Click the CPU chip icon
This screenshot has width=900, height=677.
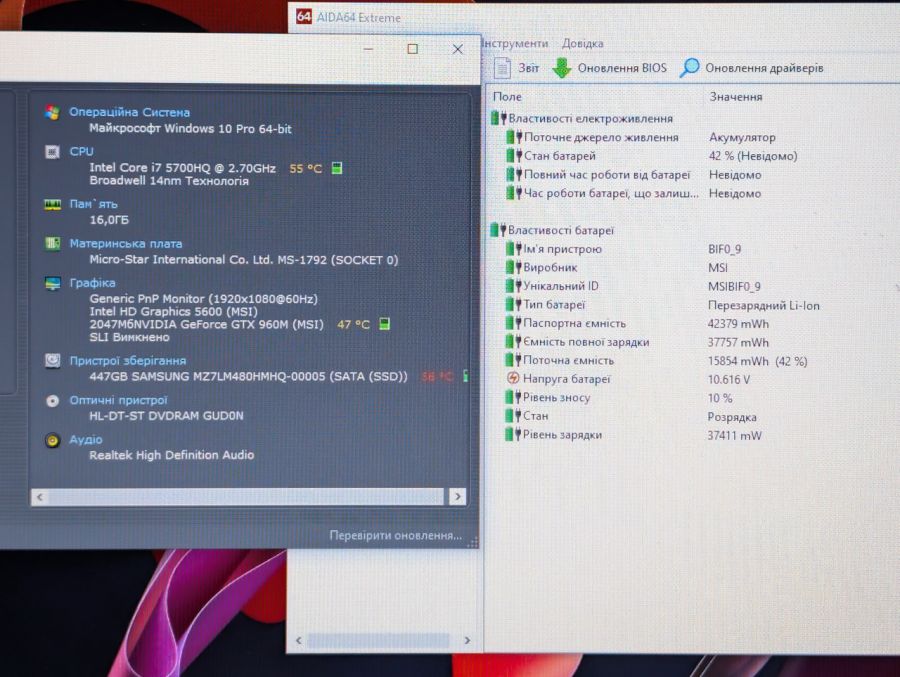(52, 152)
